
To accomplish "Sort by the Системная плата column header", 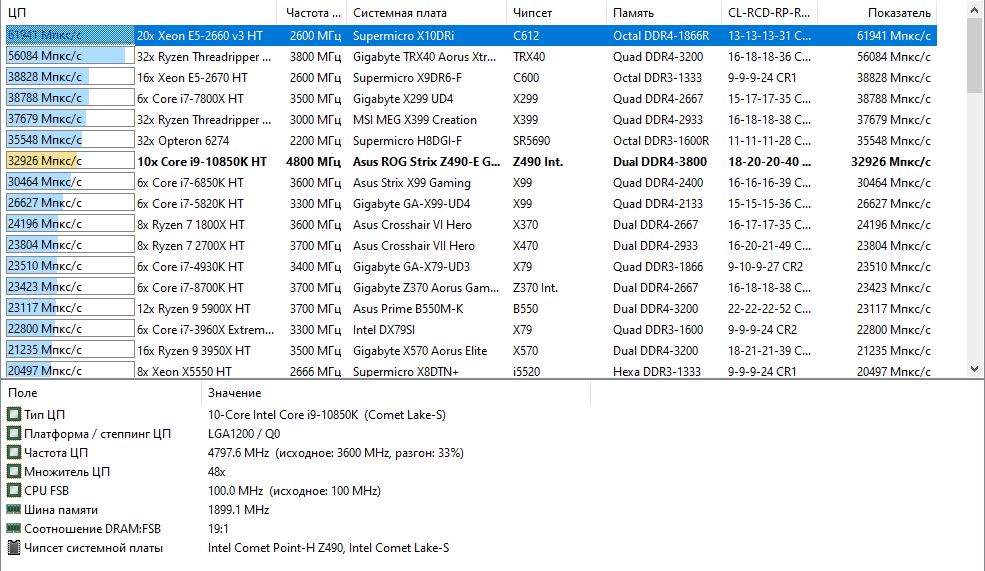I will click(426, 13).
